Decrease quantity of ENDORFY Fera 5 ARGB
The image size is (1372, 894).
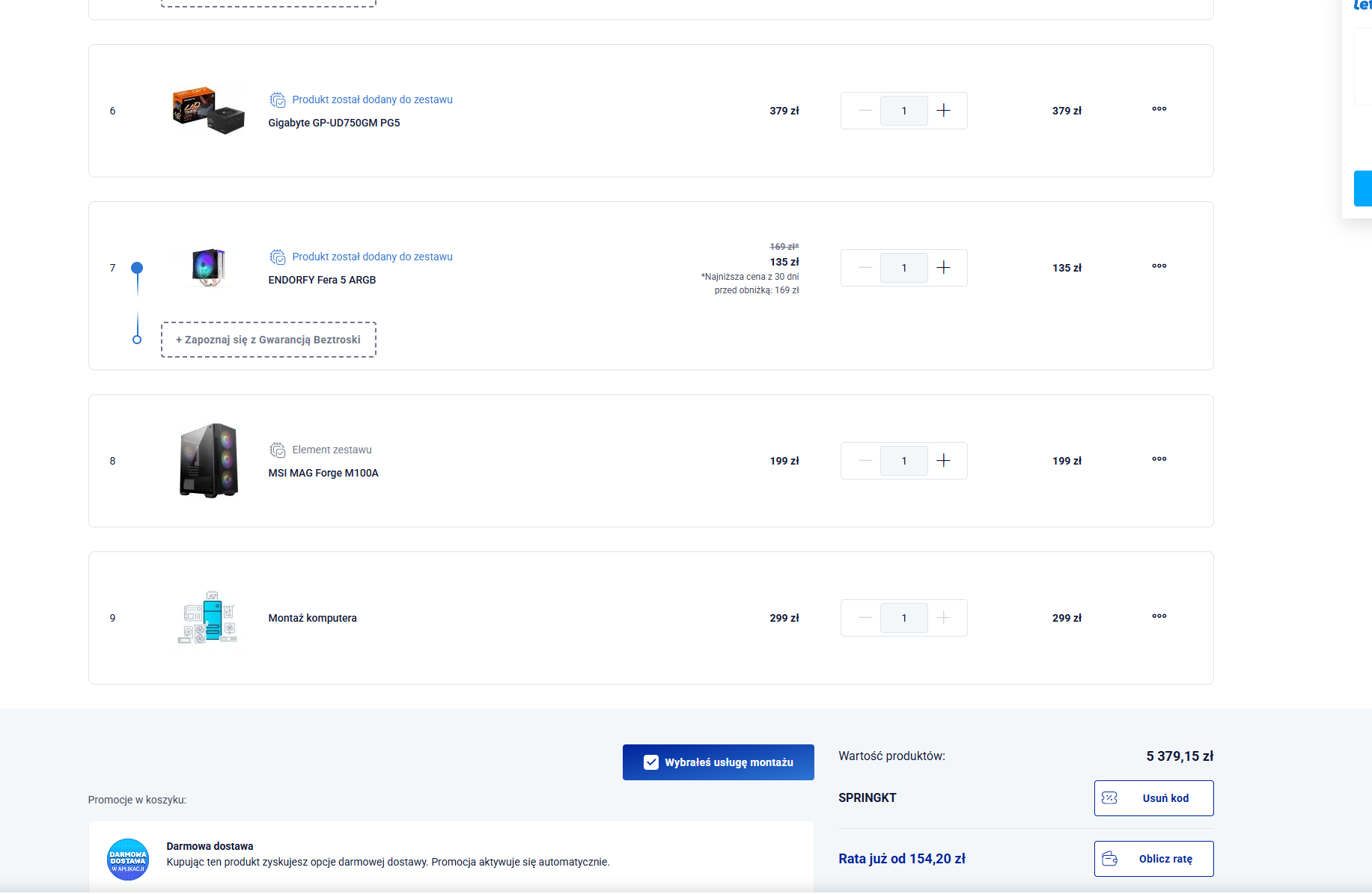(x=865, y=268)
